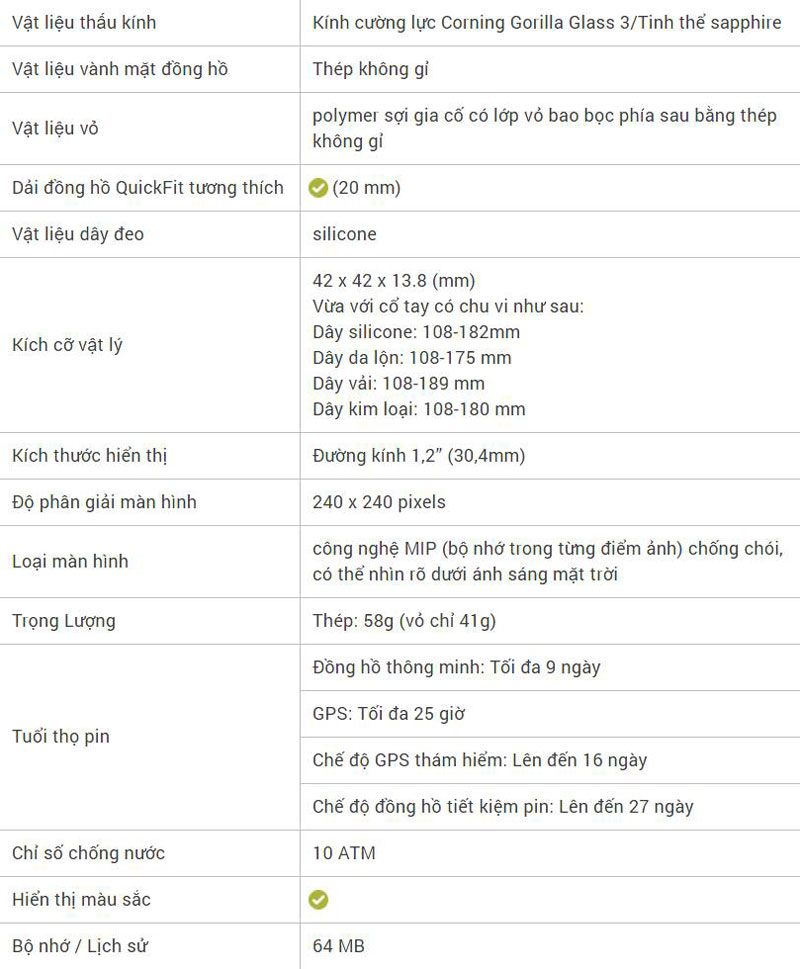Click the silicone strap material value
The height and width of the screenshot is (969, 800).
pos(345,234)
